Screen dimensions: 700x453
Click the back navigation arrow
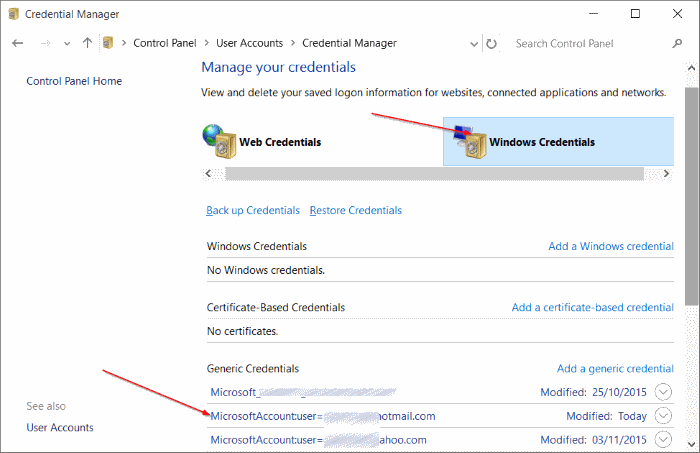[x=18, y=44]
